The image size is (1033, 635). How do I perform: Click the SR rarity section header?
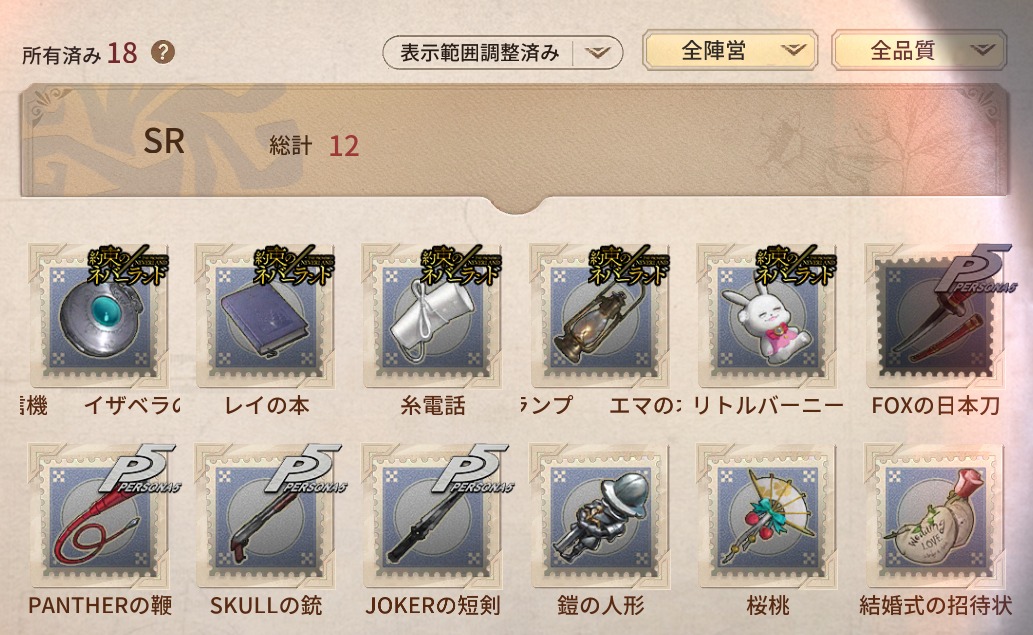(x=515, y=141)
